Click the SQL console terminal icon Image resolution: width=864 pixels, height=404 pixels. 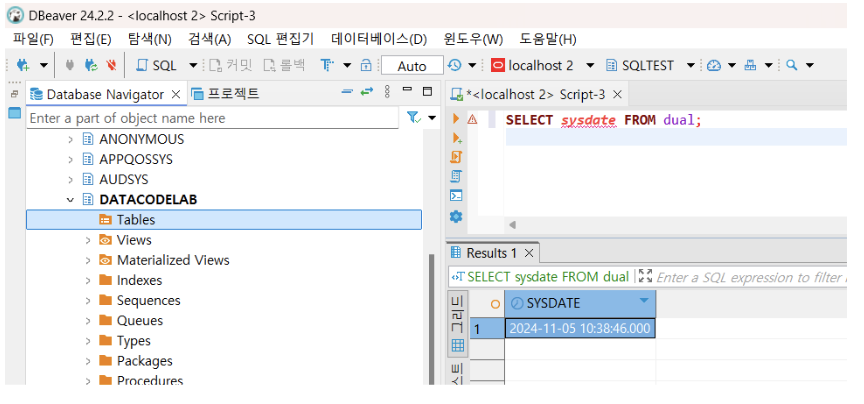(x=456, y=196)
